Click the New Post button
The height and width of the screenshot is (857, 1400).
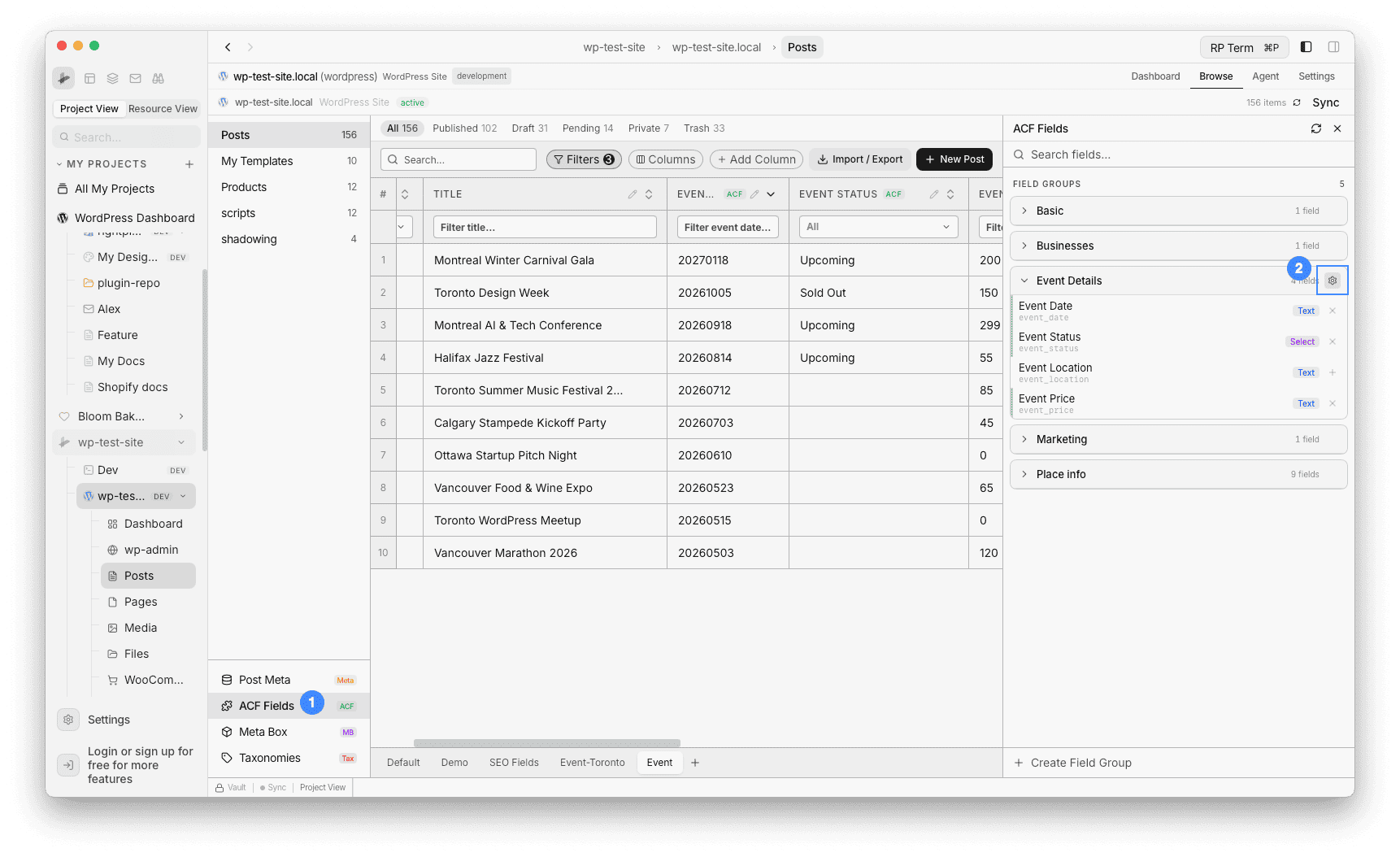(x=954, y=159)
